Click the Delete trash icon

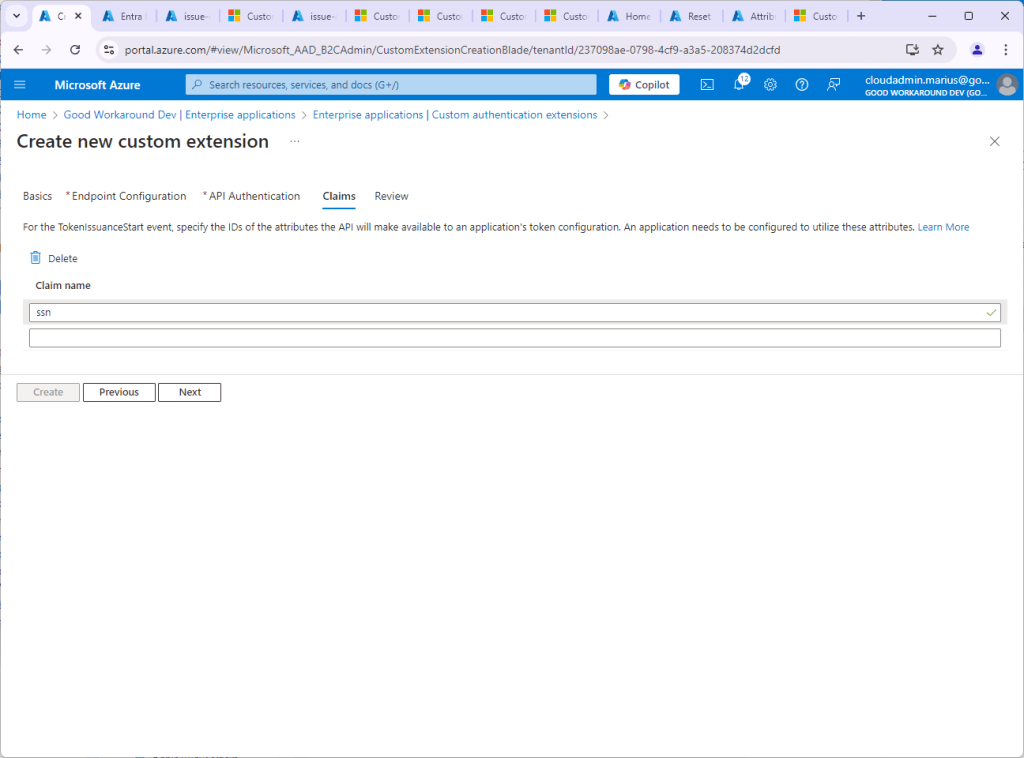36,258
